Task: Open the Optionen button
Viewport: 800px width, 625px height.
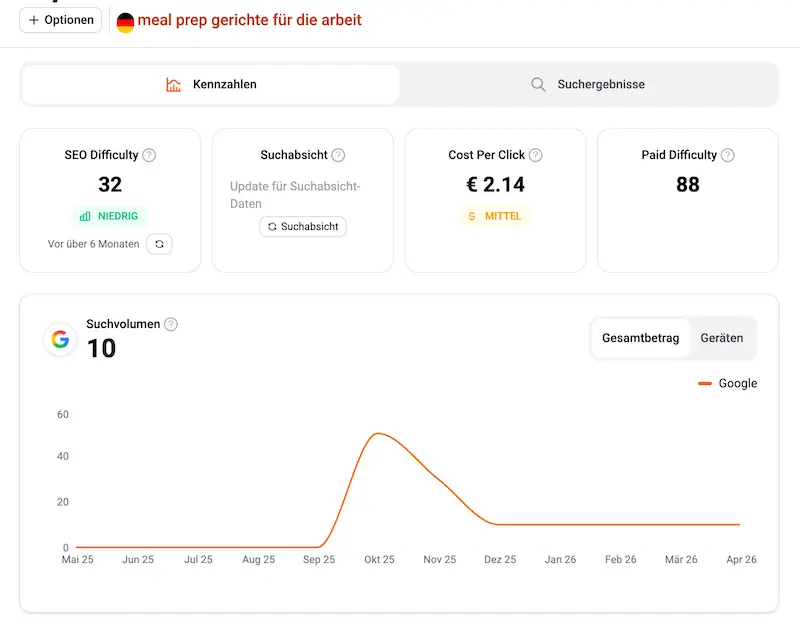Action: [60, 20]
